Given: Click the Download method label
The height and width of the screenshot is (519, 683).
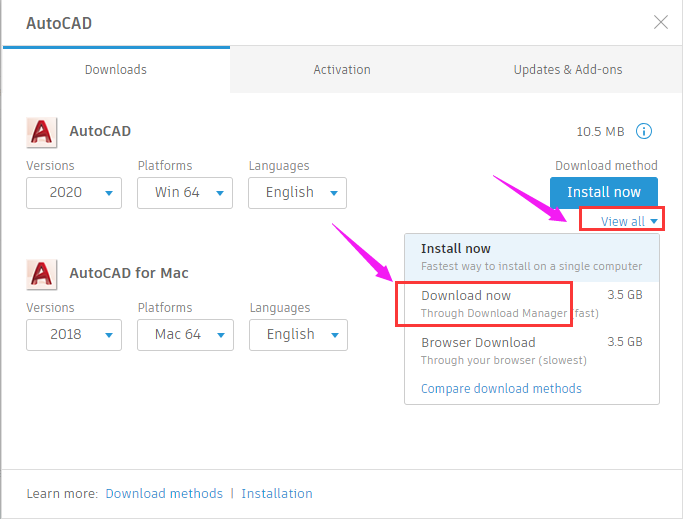Looking at the screenshot, I should coord(606,166).
